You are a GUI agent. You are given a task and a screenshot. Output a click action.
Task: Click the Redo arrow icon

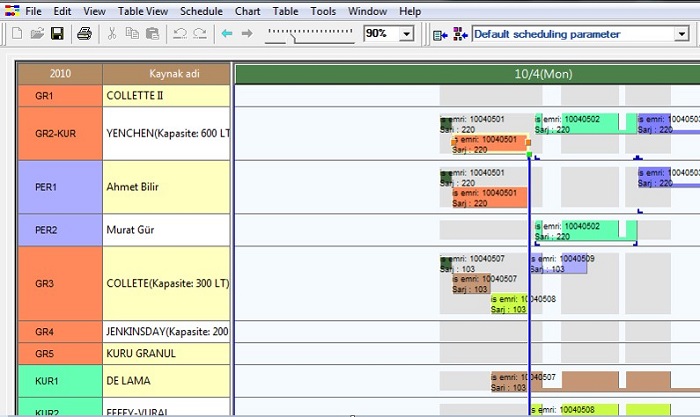(x=200, y=33)
